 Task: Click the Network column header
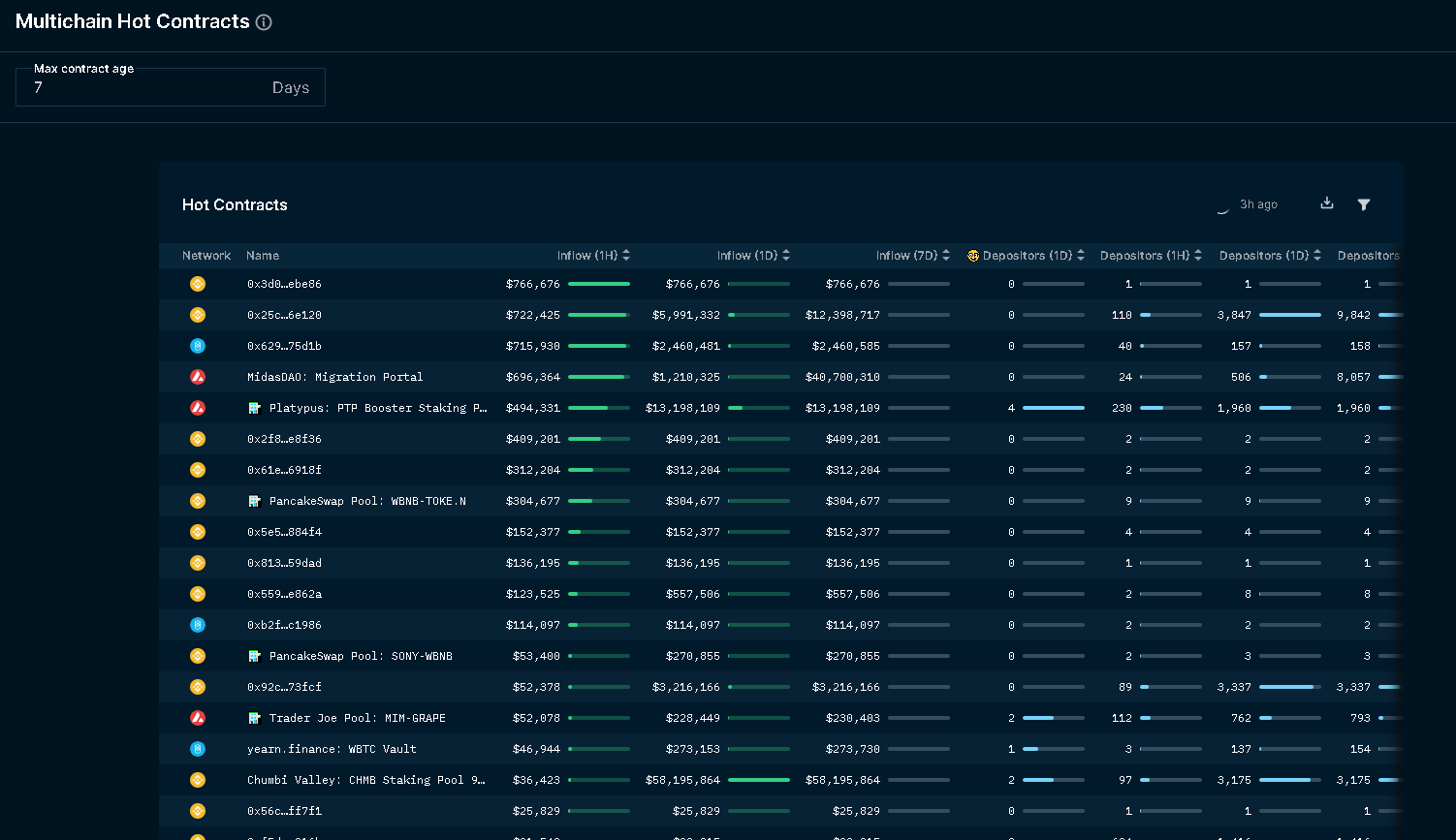[206, 256]
